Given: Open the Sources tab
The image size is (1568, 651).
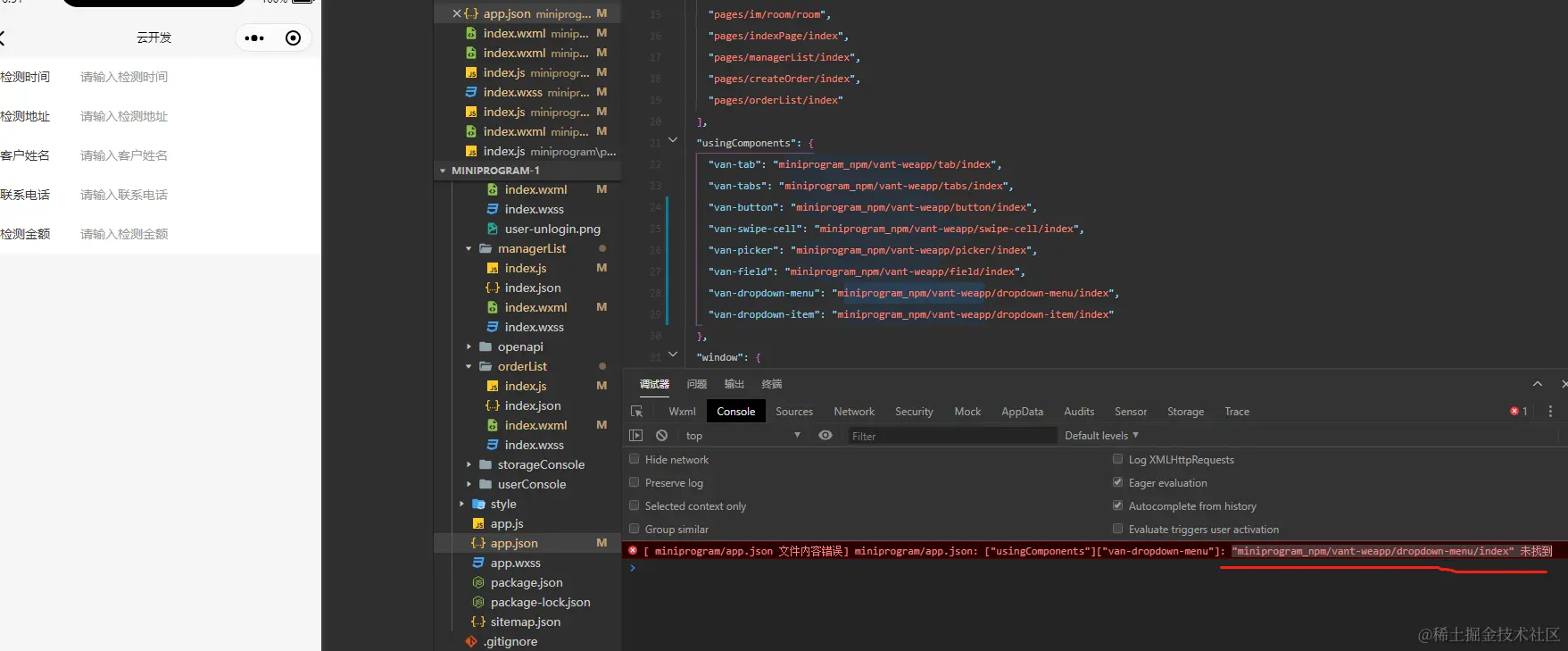Looking at the screenshot, I should coord(793,412).
